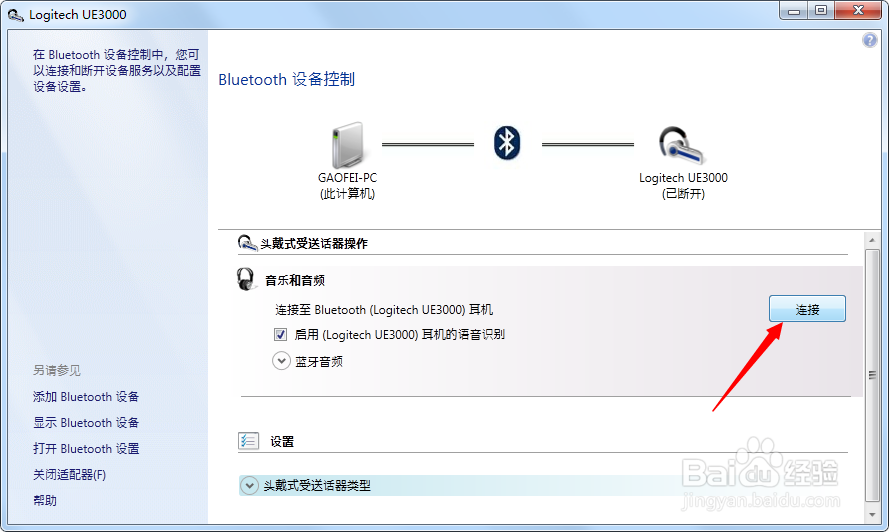This screenshot has height=532, width=889.
Task: Click the vertical scrollbar thumb
Action: tap(872, 375)
